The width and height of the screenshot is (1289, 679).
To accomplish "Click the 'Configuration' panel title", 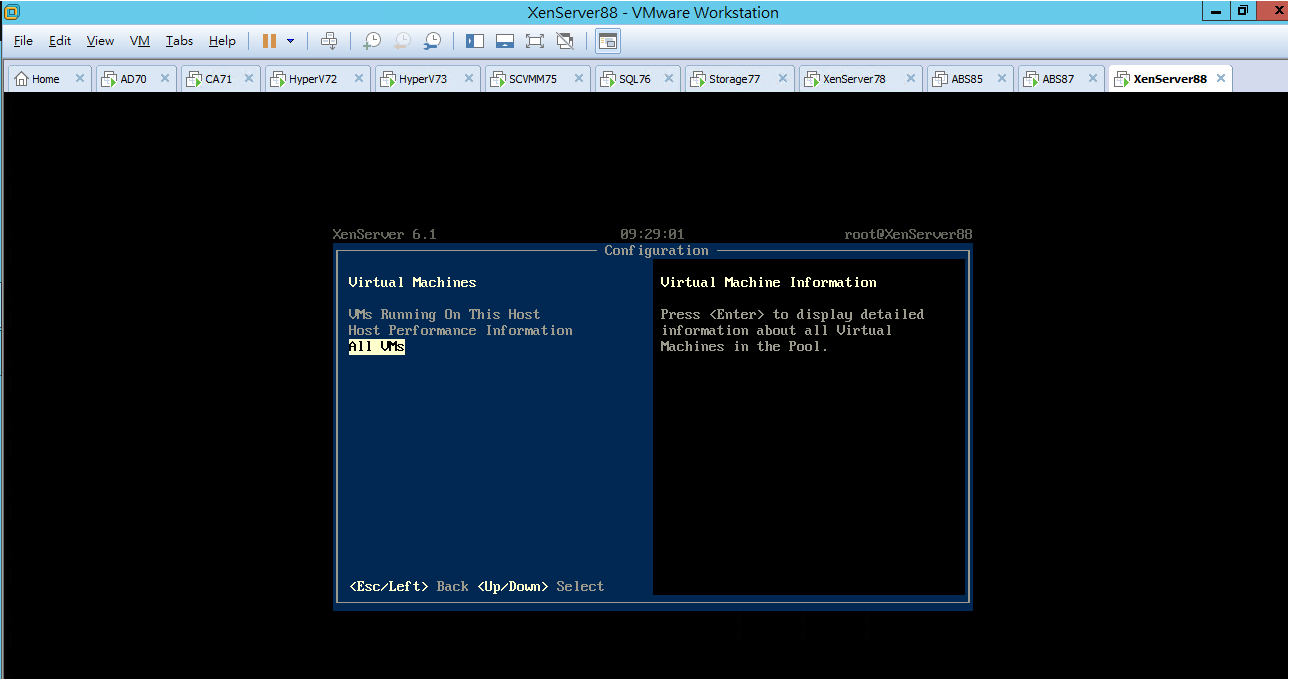I will [x=656, y=250].
